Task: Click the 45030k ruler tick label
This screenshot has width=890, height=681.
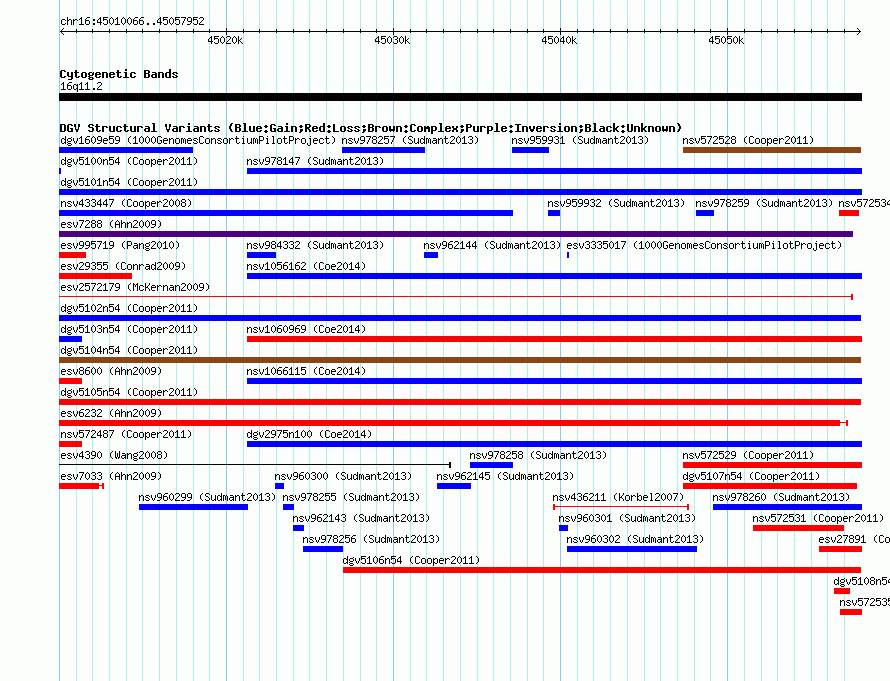Action: tap(392, 40)
